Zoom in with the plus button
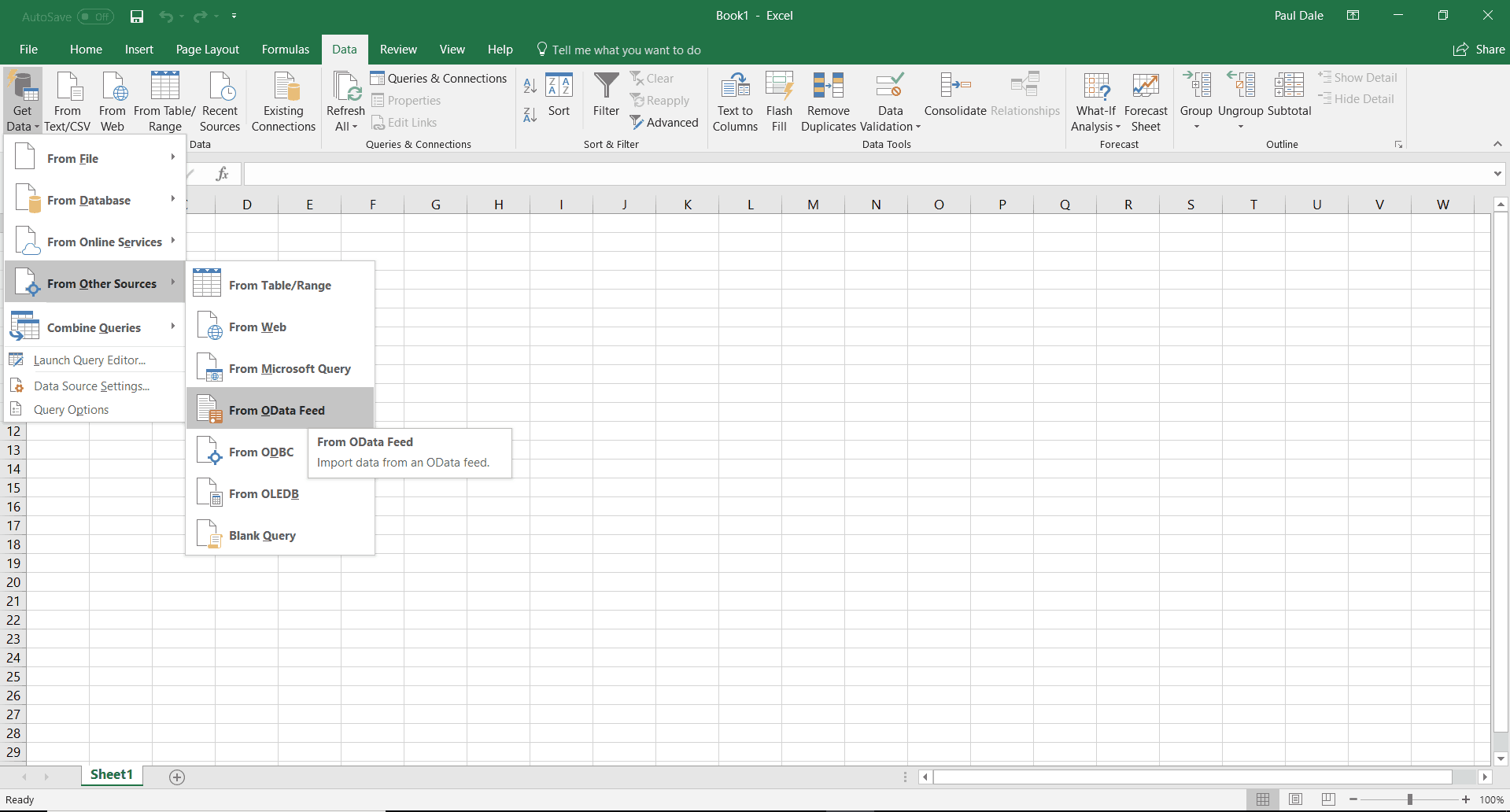Image resolution: width=1510 pixels, height=812 pixels. pos(1465,799)
